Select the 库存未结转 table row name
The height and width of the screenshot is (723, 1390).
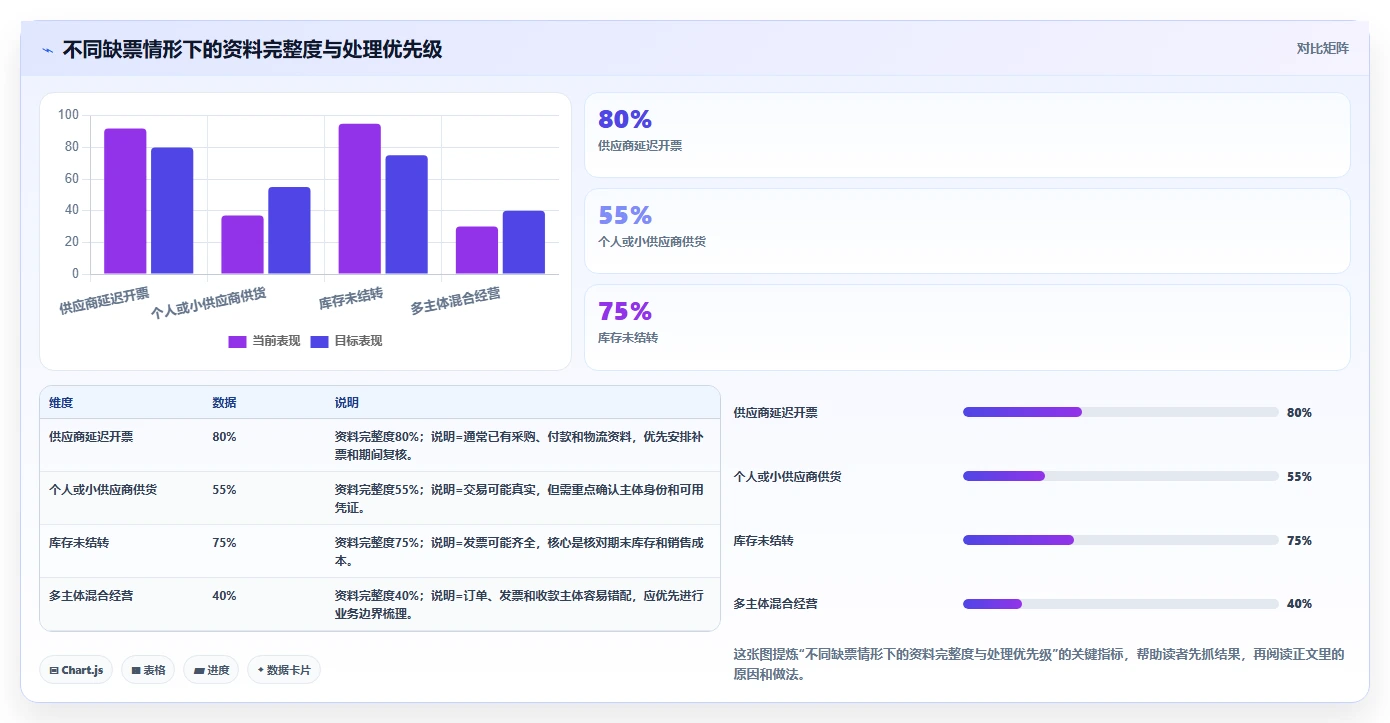(x=79, y=543)
